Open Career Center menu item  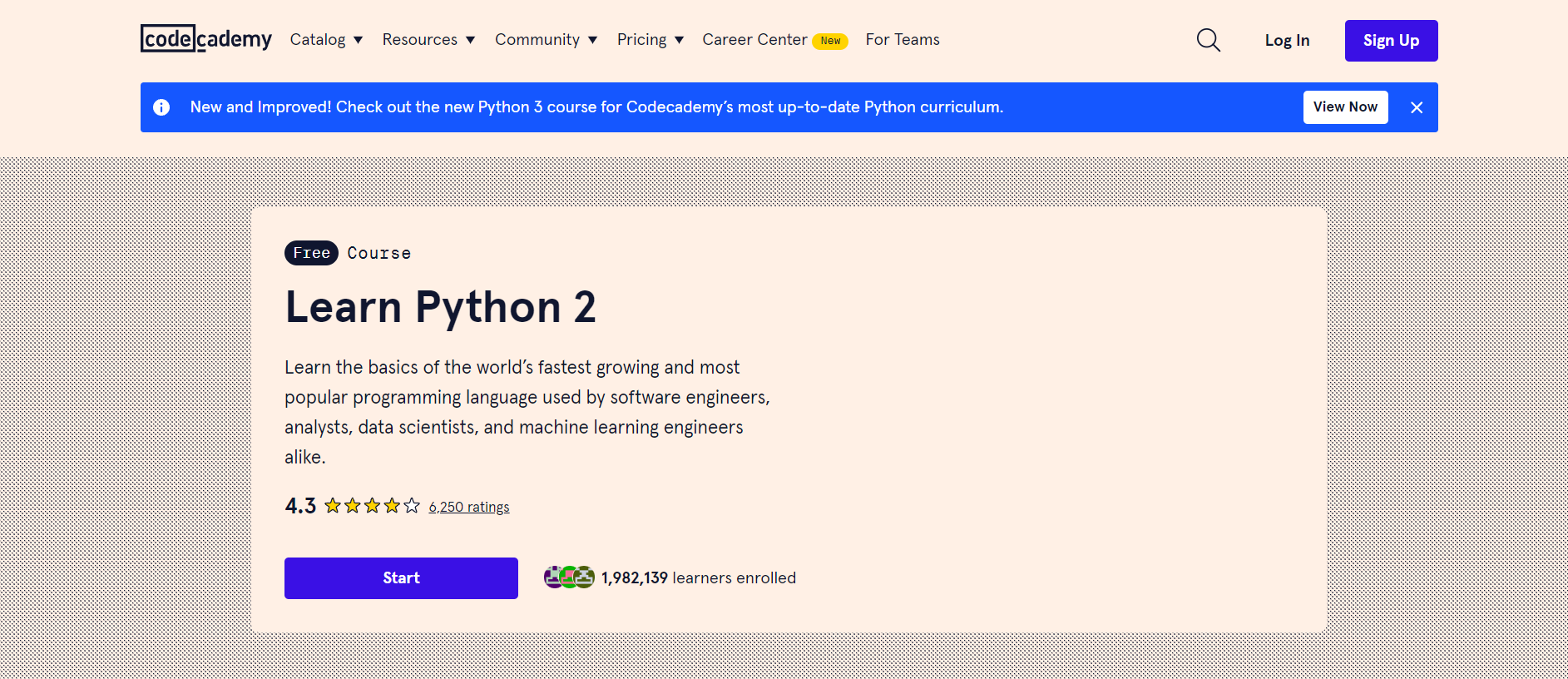click(x=754, y=40)
